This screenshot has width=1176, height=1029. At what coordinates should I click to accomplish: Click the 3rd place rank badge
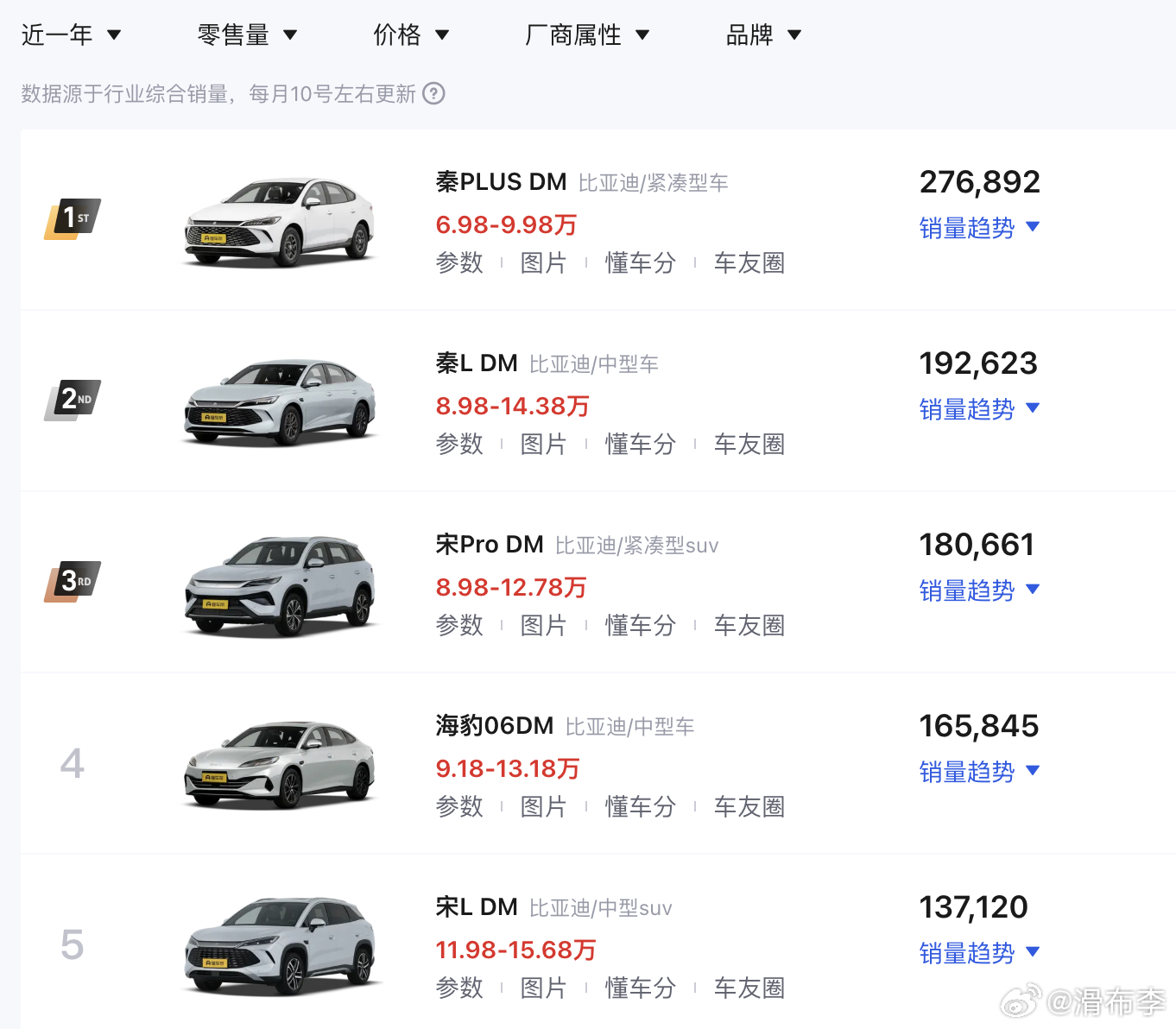coord(73,581)
